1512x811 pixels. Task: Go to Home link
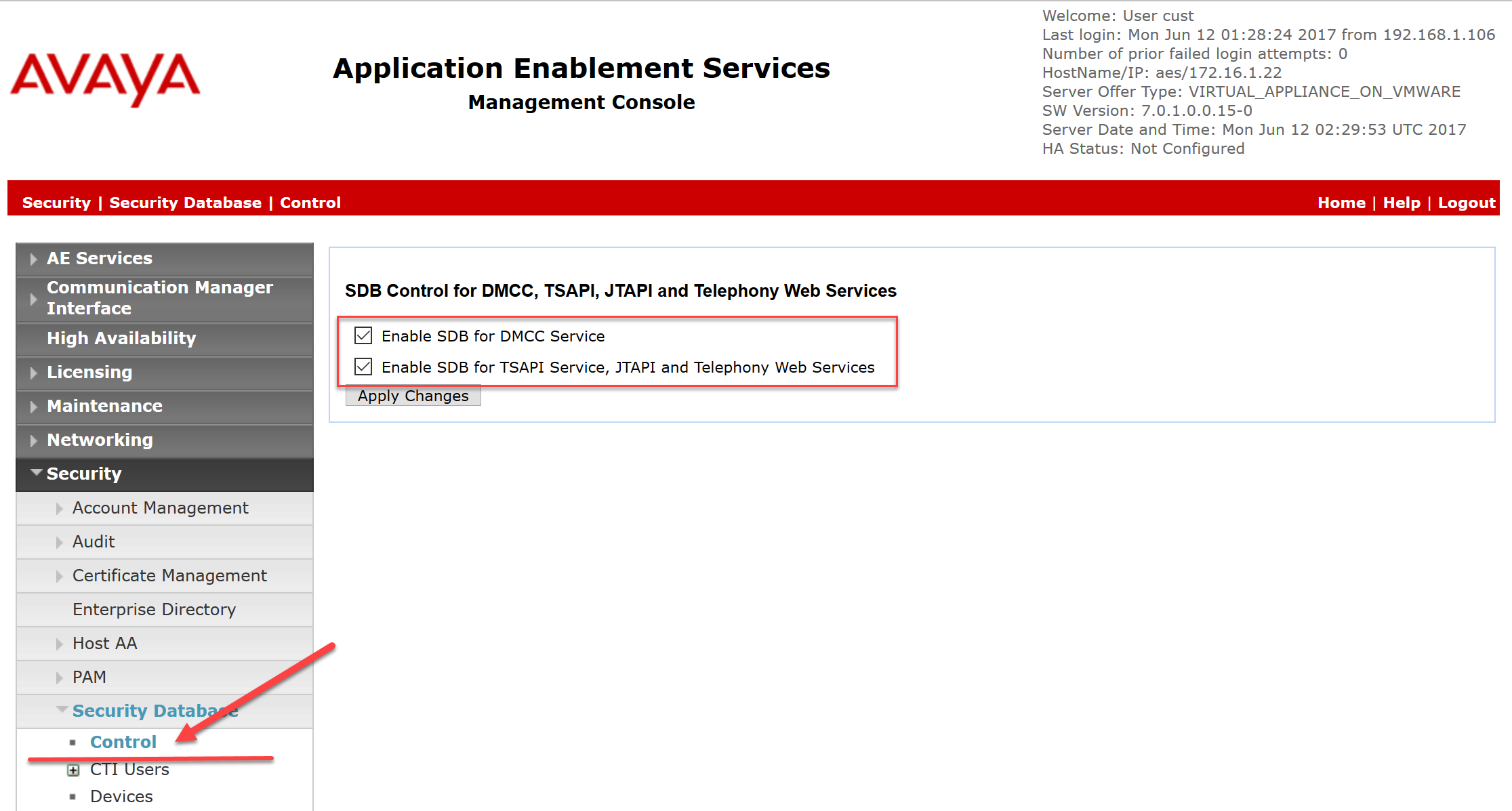[x=1341, y=203]
